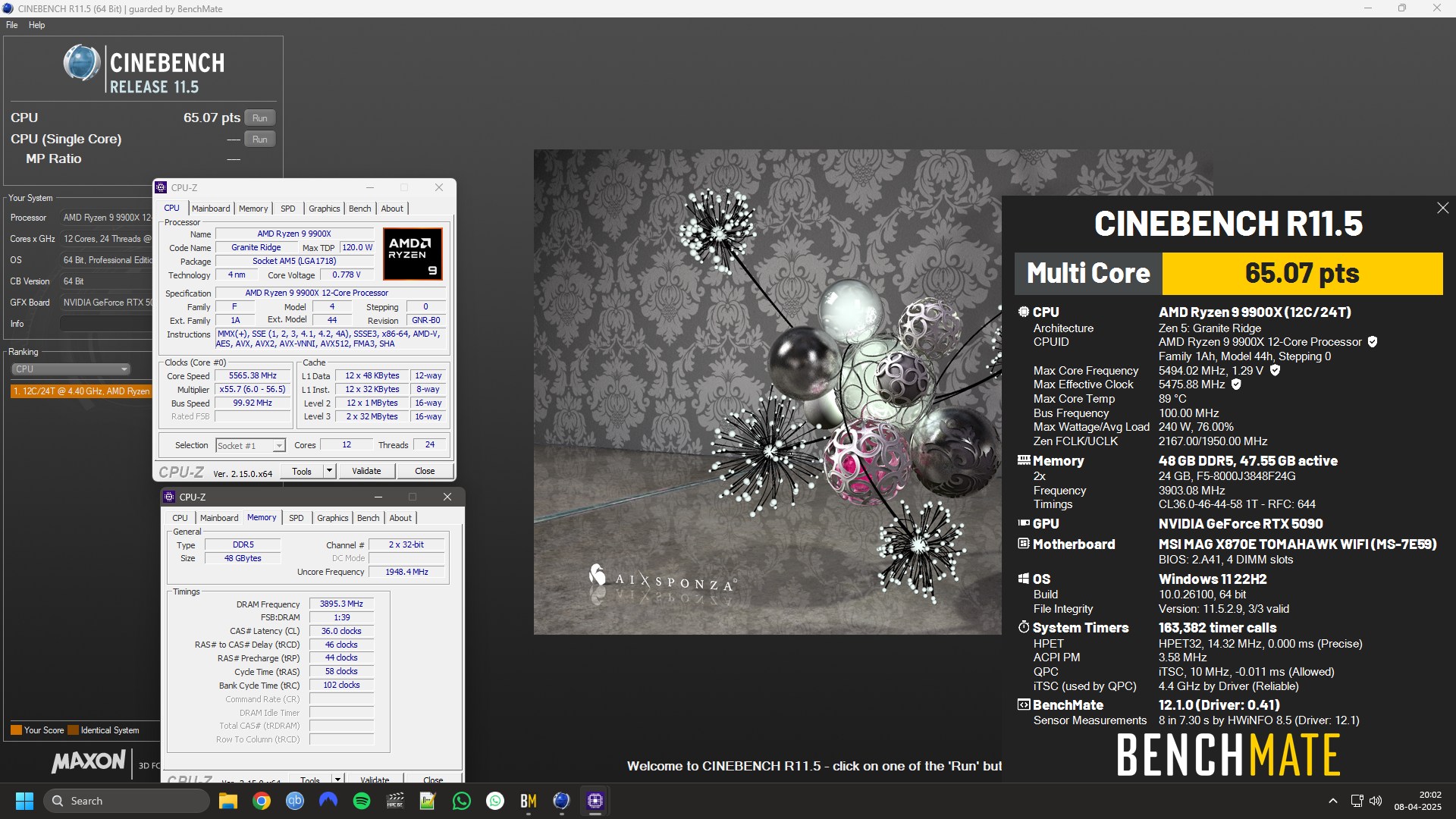The height and width of the screenshot is (819, 1456).
Task: Click the Memory module icon in BenchMate panel
Action: click(x=1024, y=460)
